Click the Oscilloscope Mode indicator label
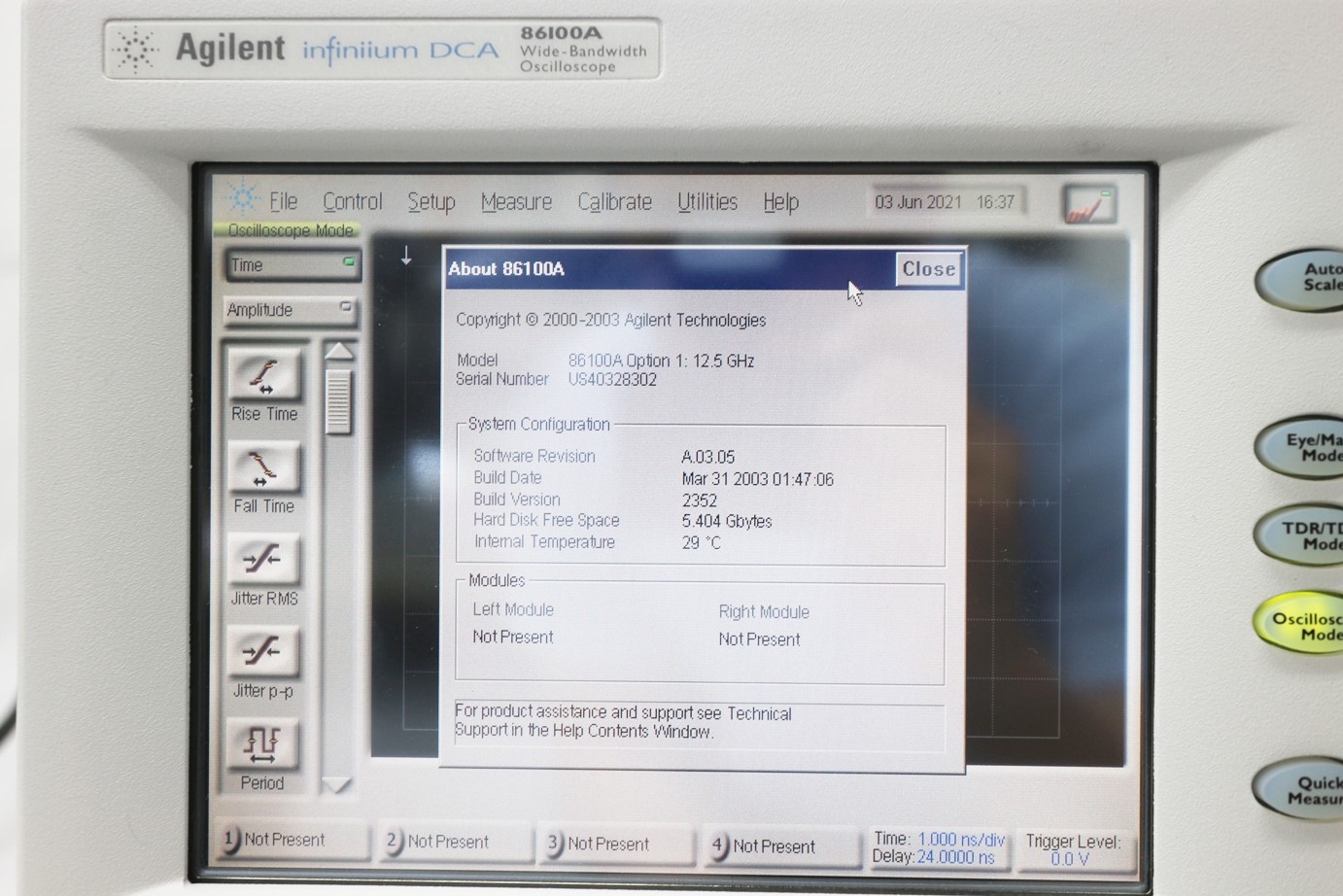Screen dimensions: 1343x896 (x=290, y=230)
